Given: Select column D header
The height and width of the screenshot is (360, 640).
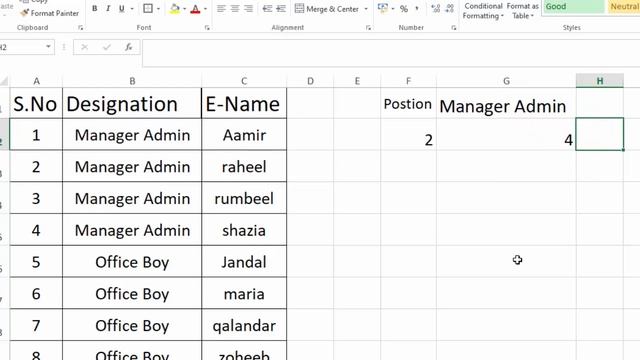Looking at the screenshot, I should click(x=310, y=81).
